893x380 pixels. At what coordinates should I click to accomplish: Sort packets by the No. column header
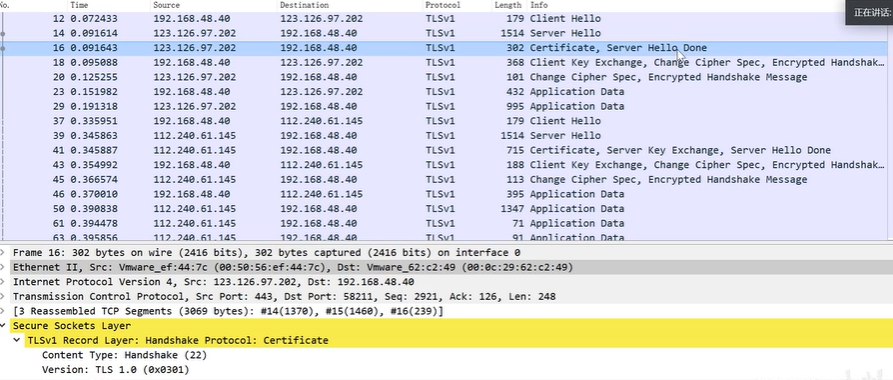(33, 5)
